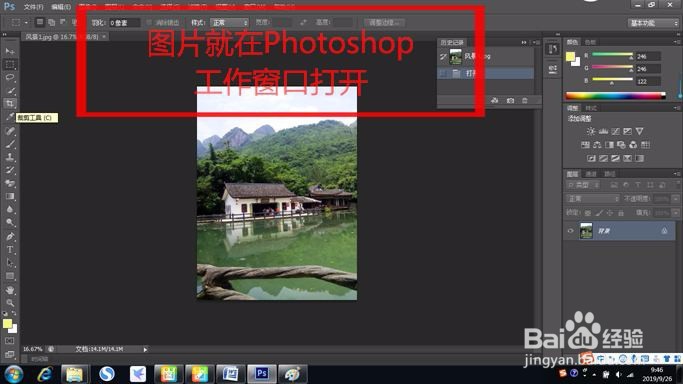683x384 pixels.
Task: Select the Quick Selection tool
Action: click(10, 91)
